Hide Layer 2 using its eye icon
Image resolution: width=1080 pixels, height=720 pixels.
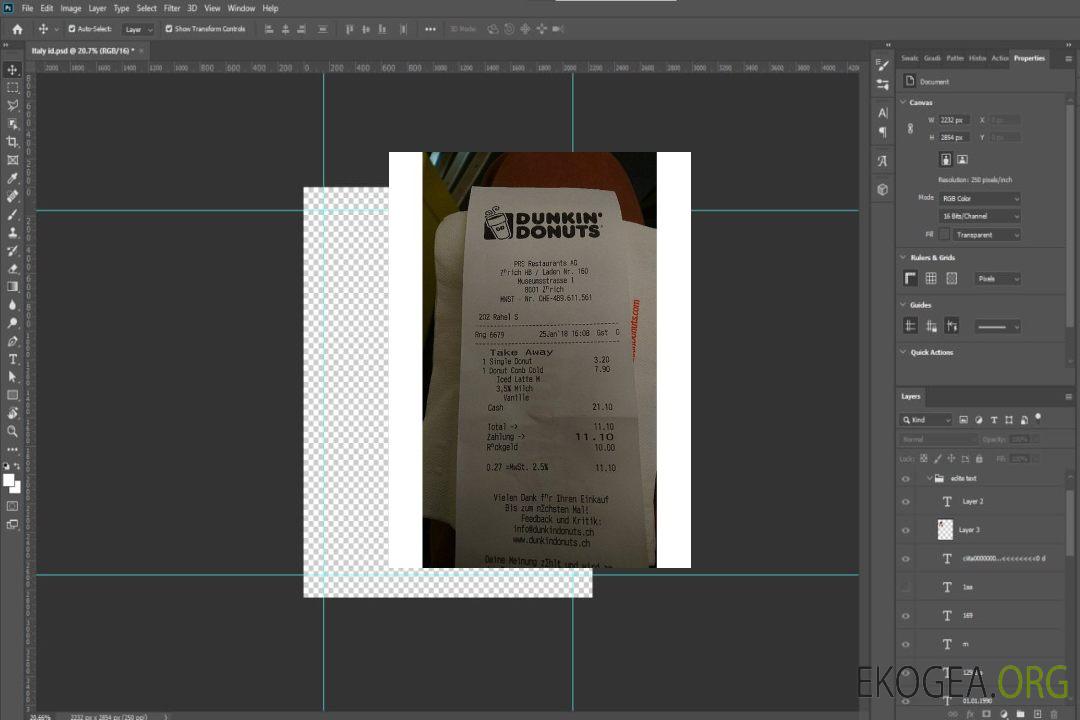click(x=906, y=502)
